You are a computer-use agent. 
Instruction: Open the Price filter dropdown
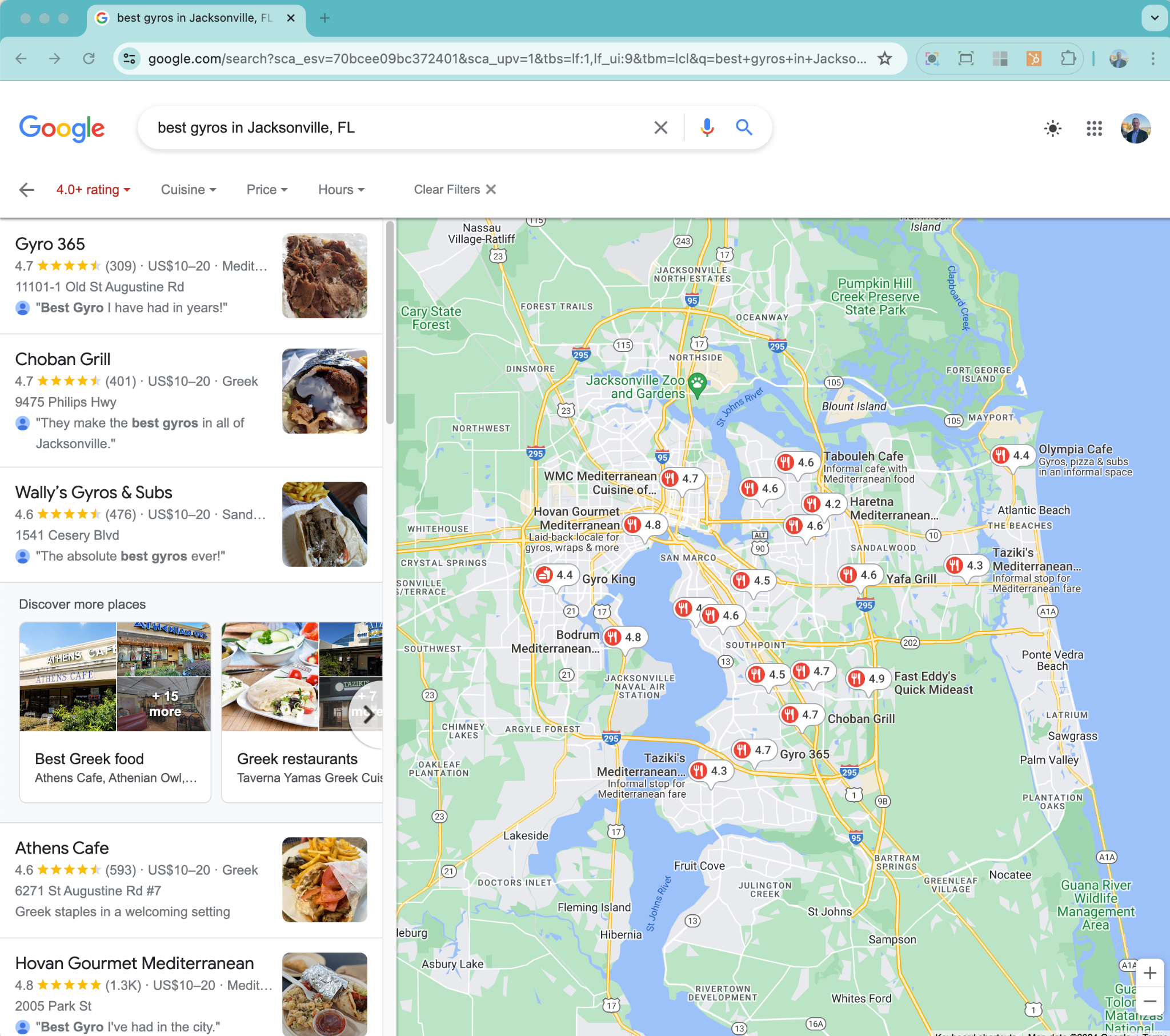(x=267, y=190)
